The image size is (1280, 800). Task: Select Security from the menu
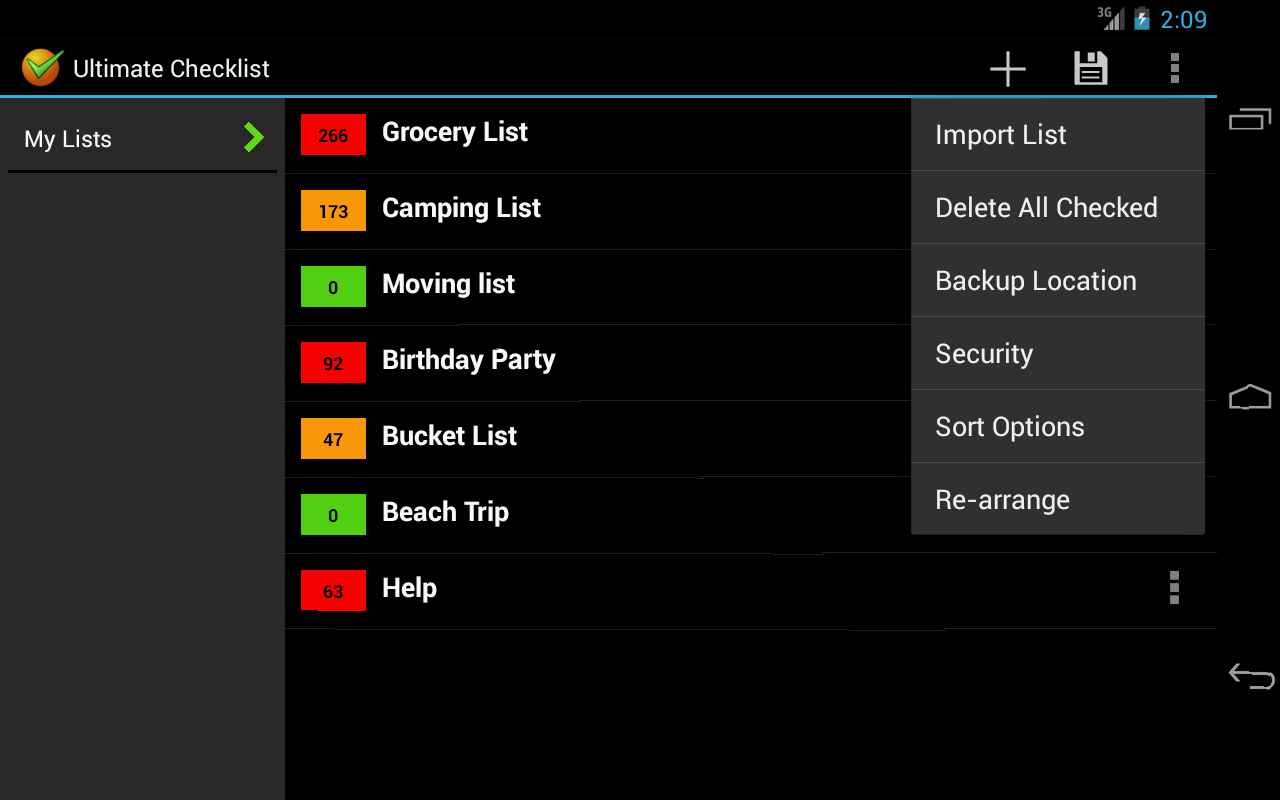coord(983,353)
